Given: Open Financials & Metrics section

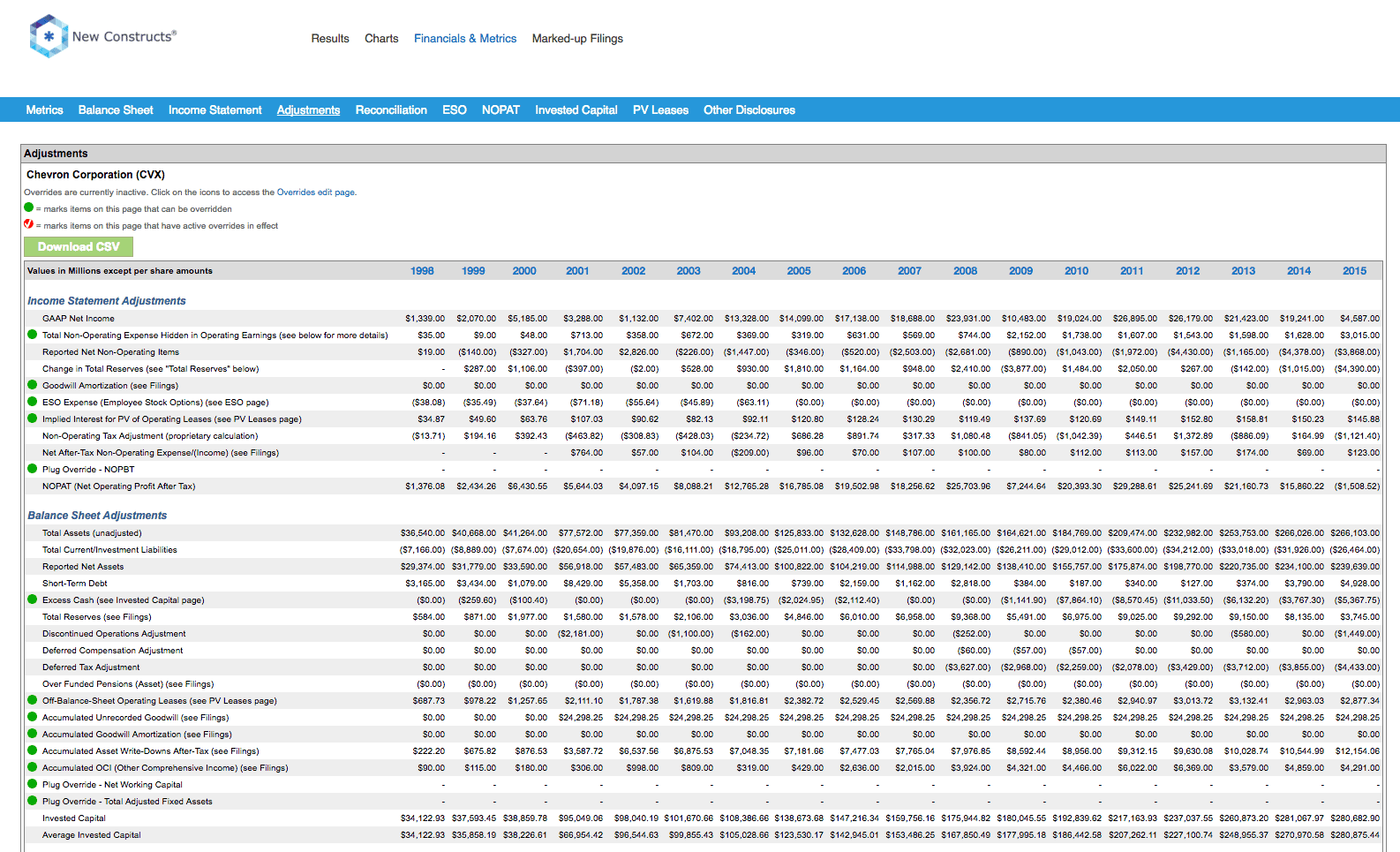Looking at the screenshot, I should 465,39.
